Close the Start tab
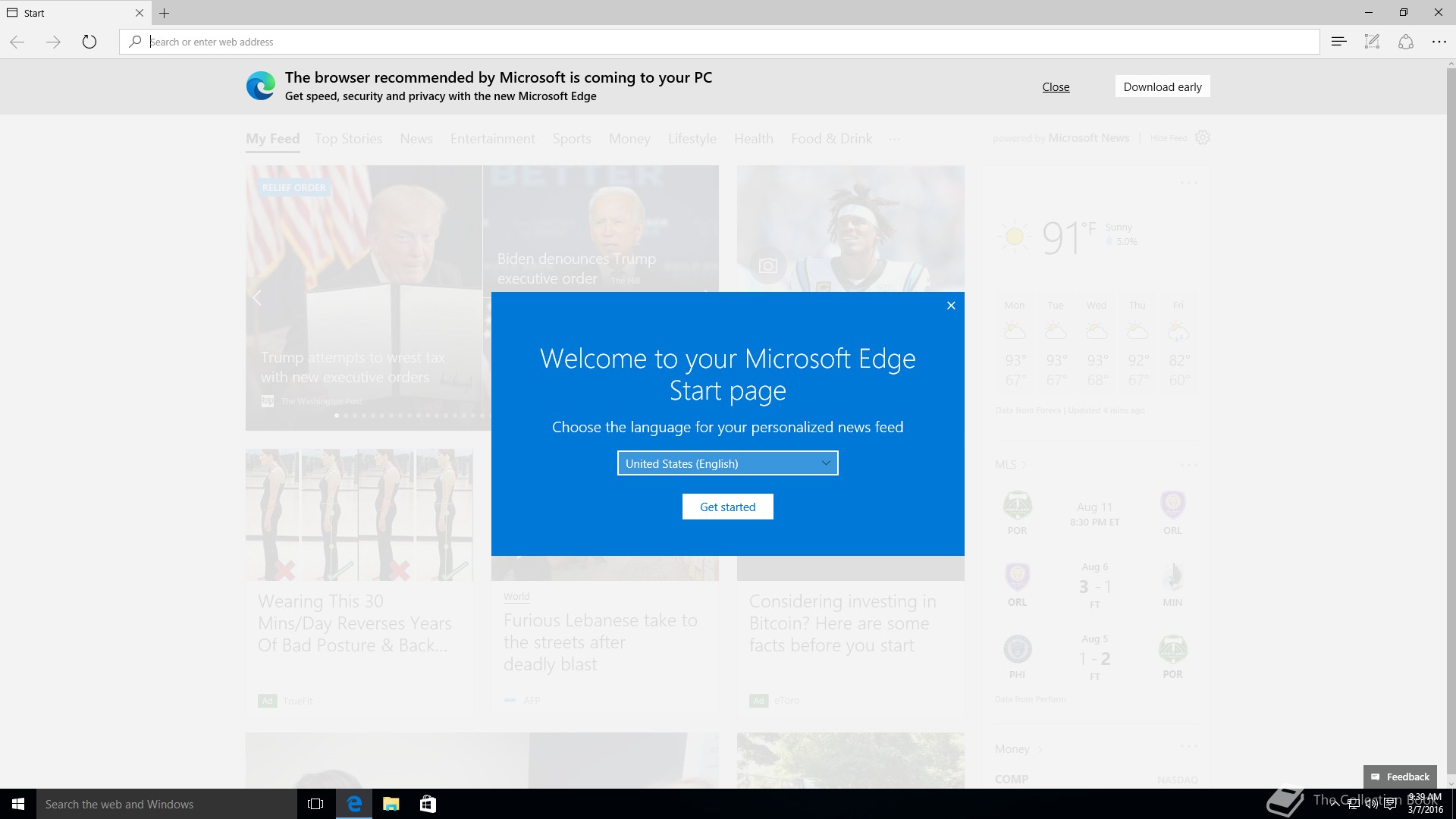1456x819 pixels. click(x=139, y=13)
